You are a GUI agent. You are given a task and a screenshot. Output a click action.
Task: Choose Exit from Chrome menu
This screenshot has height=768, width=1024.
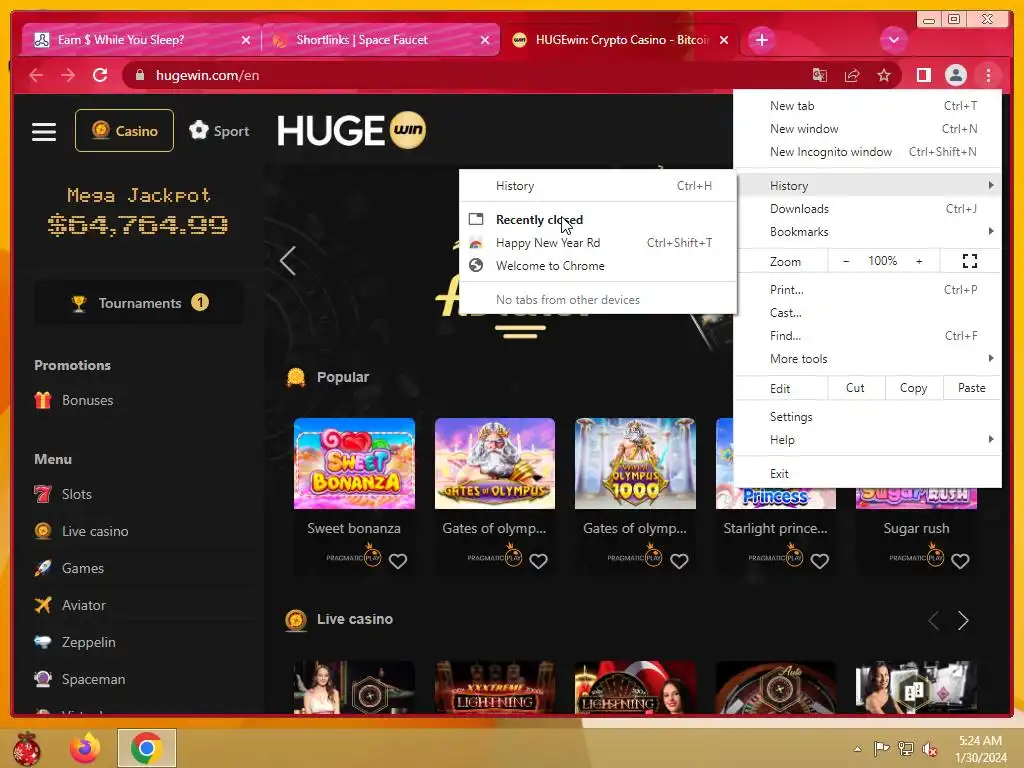[x=867, y=473]
